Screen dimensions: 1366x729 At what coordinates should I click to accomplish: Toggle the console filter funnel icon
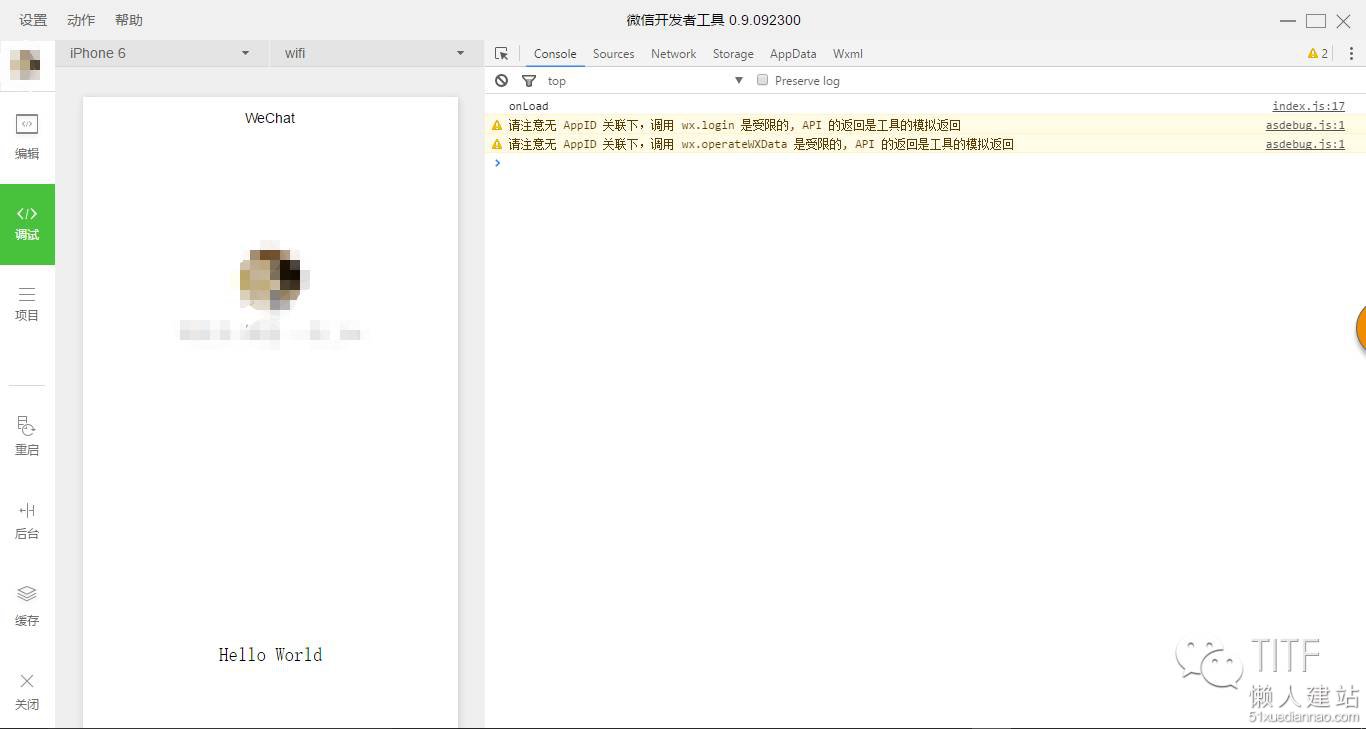coord(529,81)
